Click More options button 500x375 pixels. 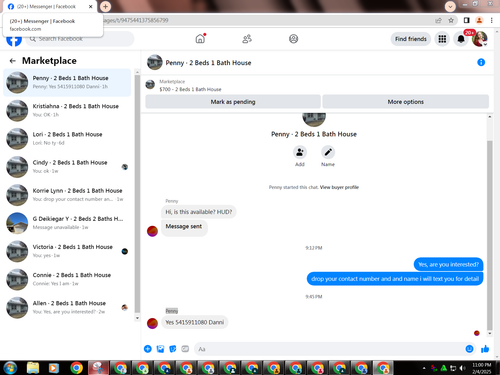(x=405, y=102)
